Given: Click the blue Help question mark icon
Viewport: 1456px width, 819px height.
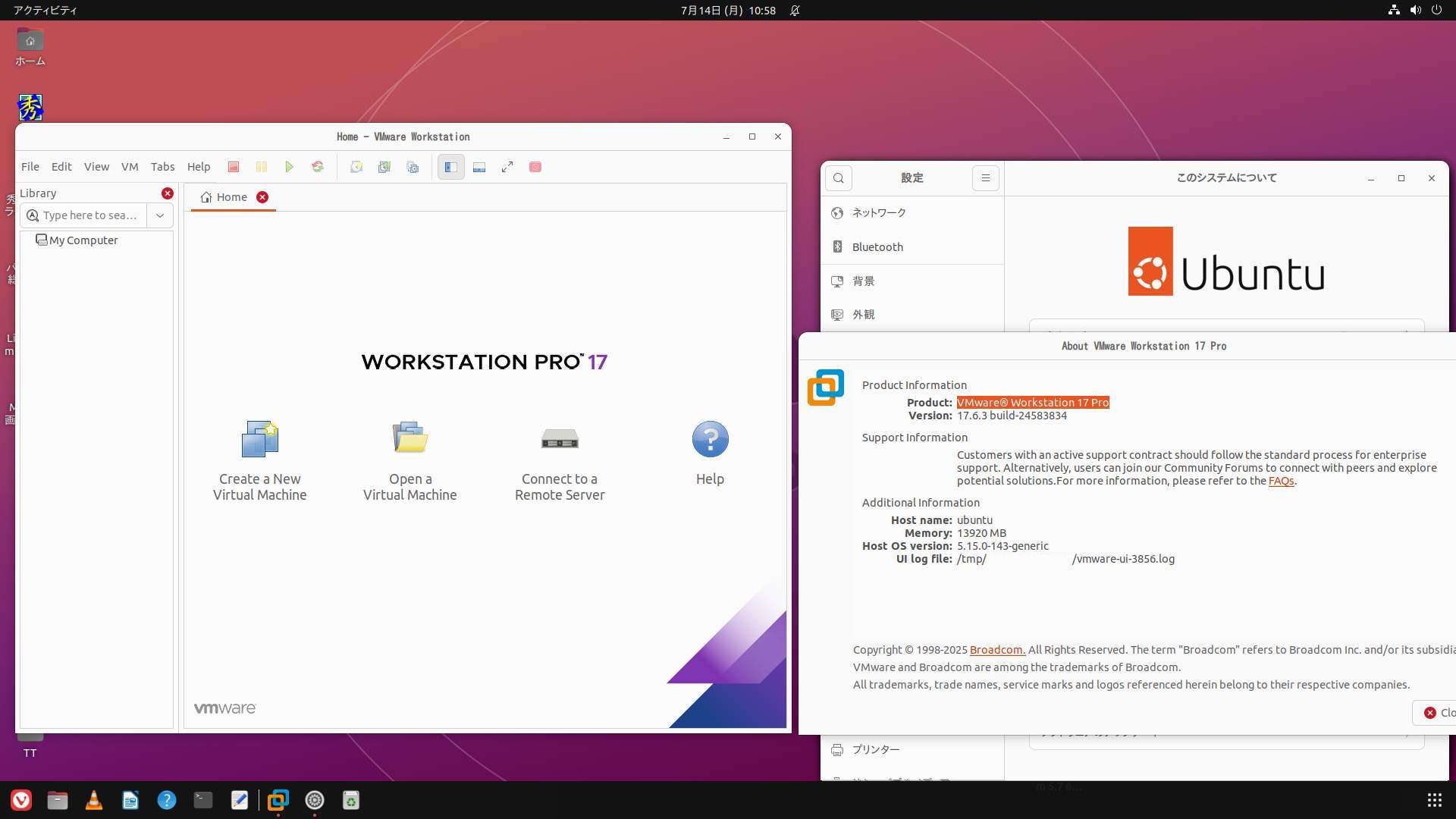Looking at the screenshot, I should click(x=711, y=439).
